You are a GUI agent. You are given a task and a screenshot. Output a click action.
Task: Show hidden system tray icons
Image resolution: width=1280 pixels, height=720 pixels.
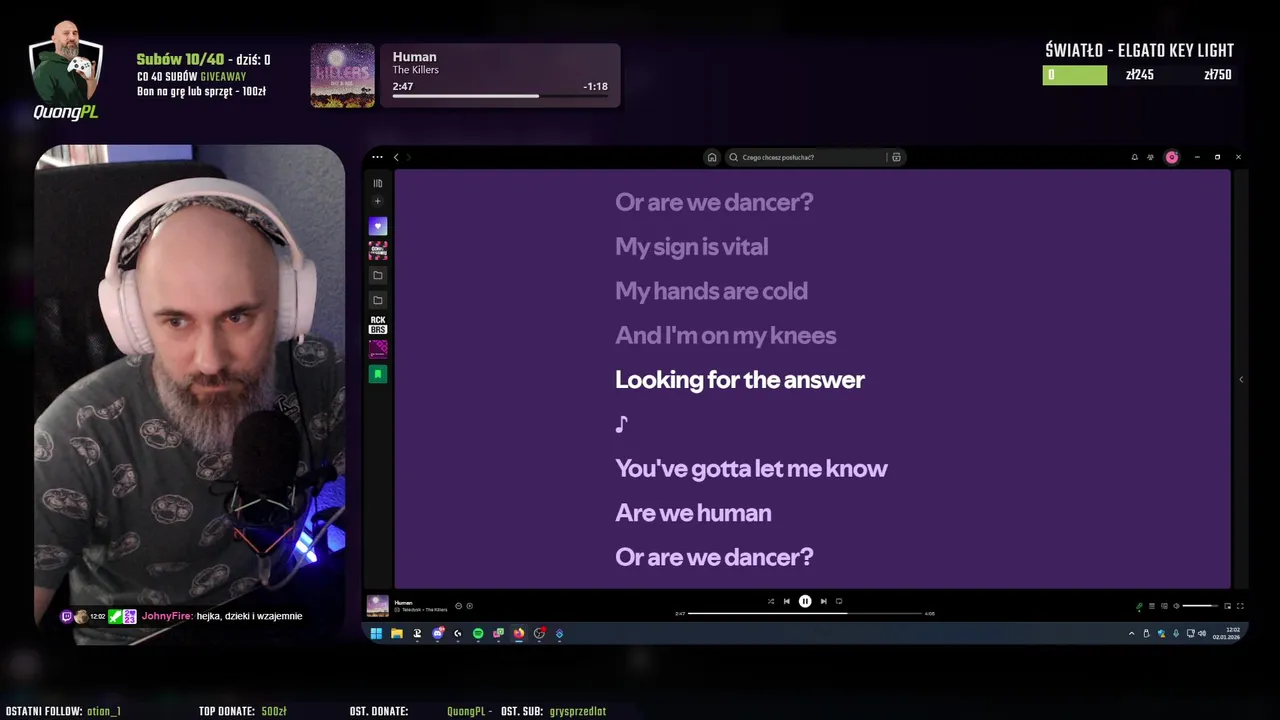1132,634
